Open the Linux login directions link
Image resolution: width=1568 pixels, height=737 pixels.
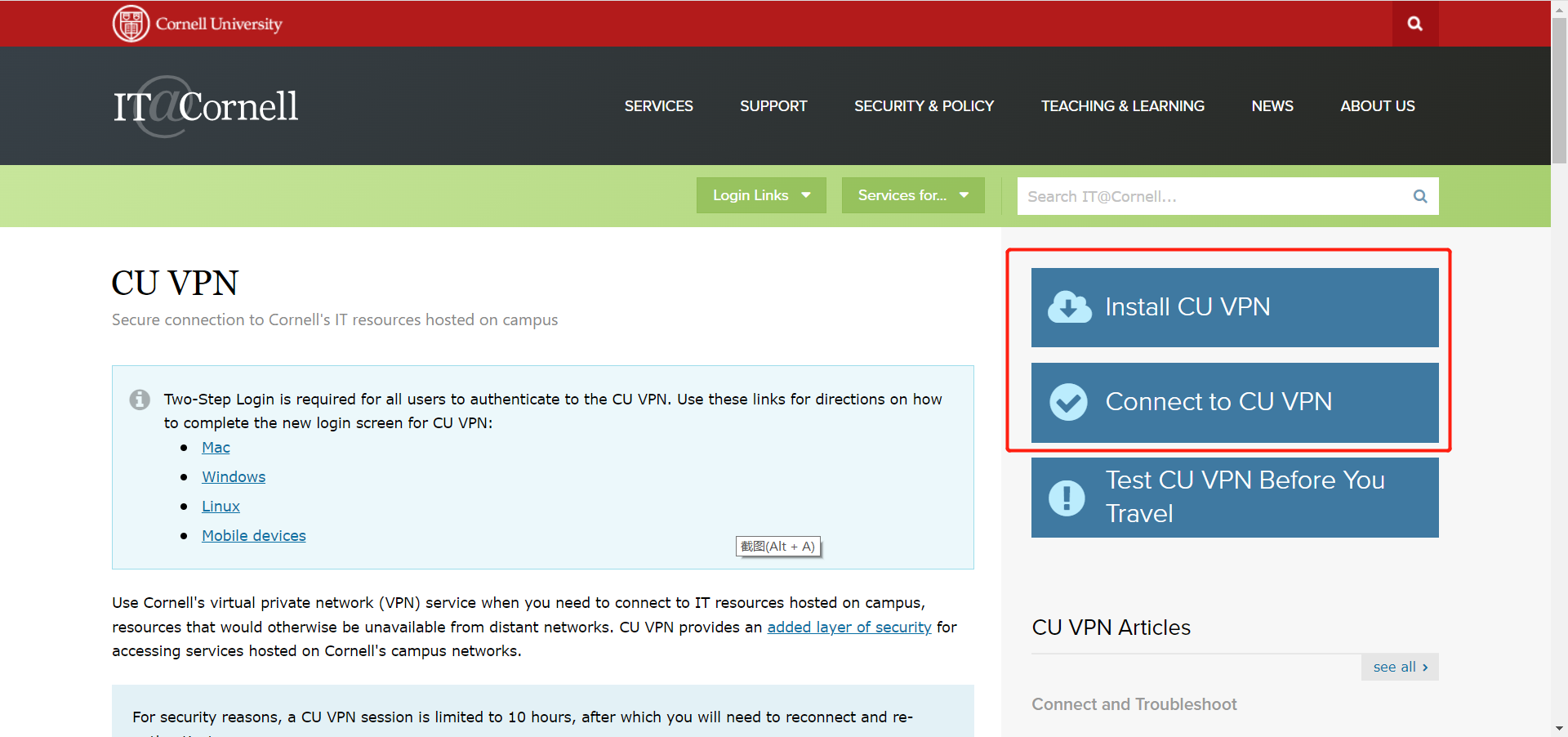pos(220,507)
